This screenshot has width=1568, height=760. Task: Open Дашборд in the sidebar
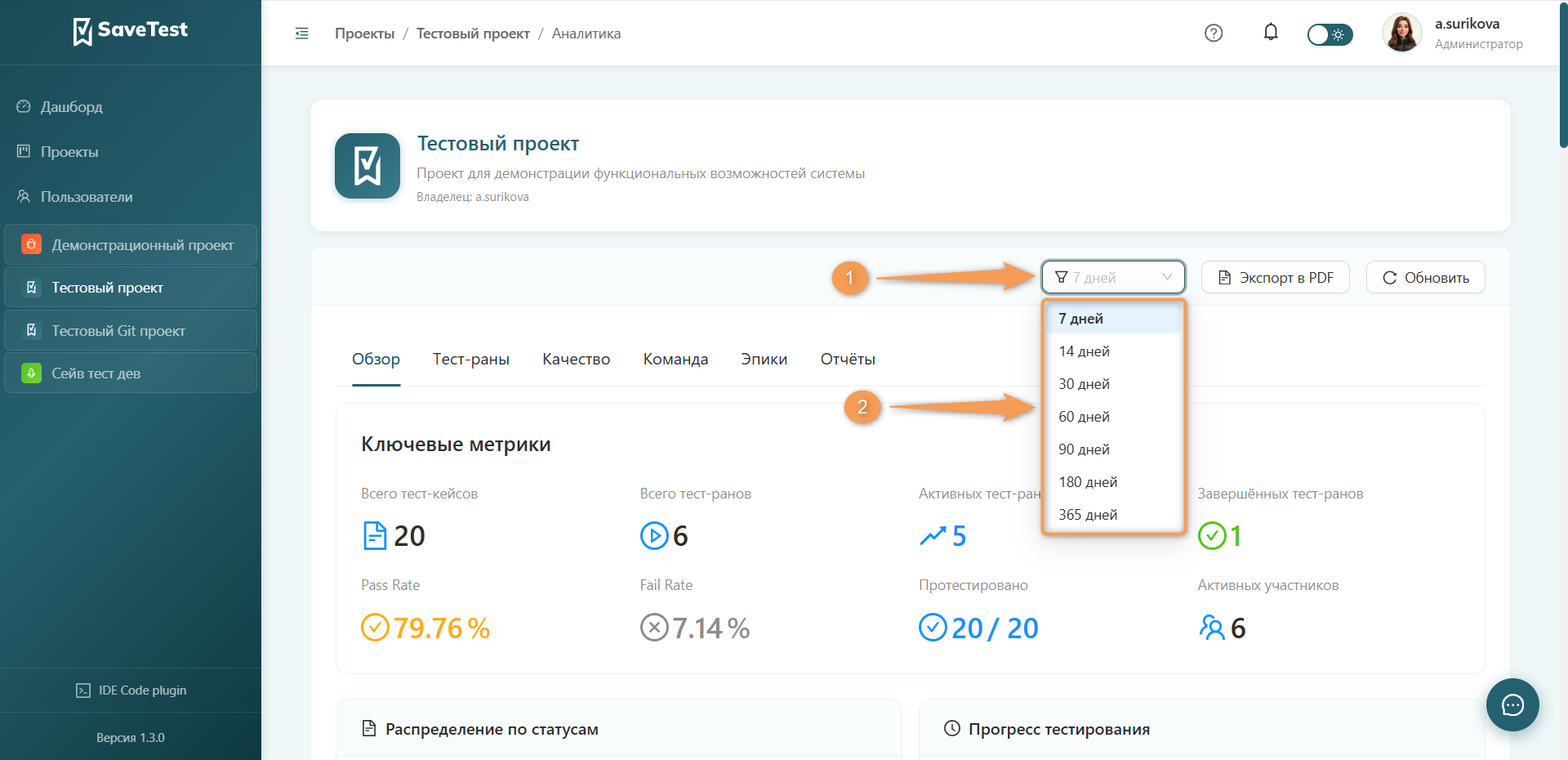72,107
